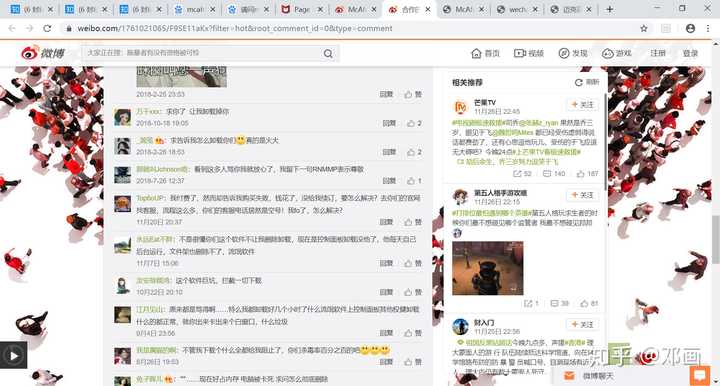Click the TopboUP username
Screen dimensions: 720x386
coord(151,198)
